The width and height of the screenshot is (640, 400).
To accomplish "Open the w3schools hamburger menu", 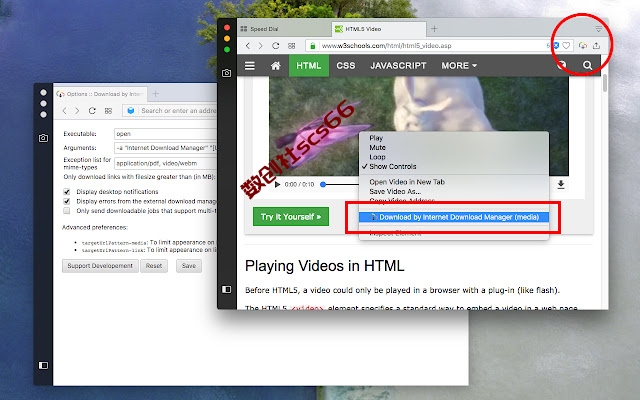I will [250, 66].
